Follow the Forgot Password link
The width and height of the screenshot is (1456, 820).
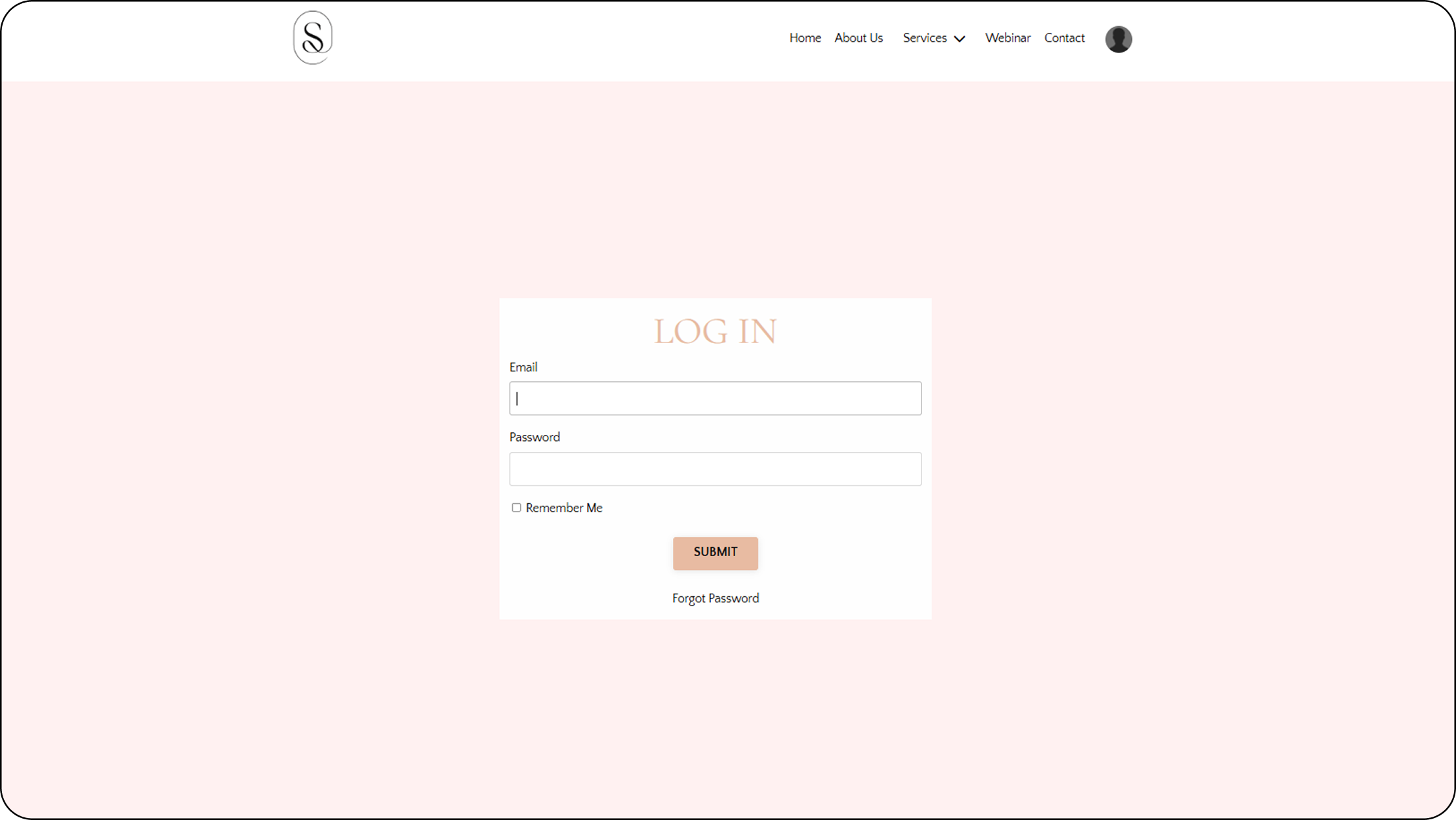(x=715, y=598)
